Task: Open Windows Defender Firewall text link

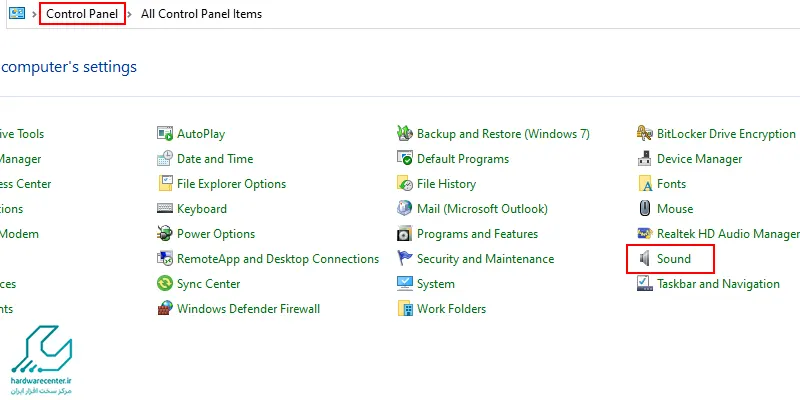Action: 248,309
